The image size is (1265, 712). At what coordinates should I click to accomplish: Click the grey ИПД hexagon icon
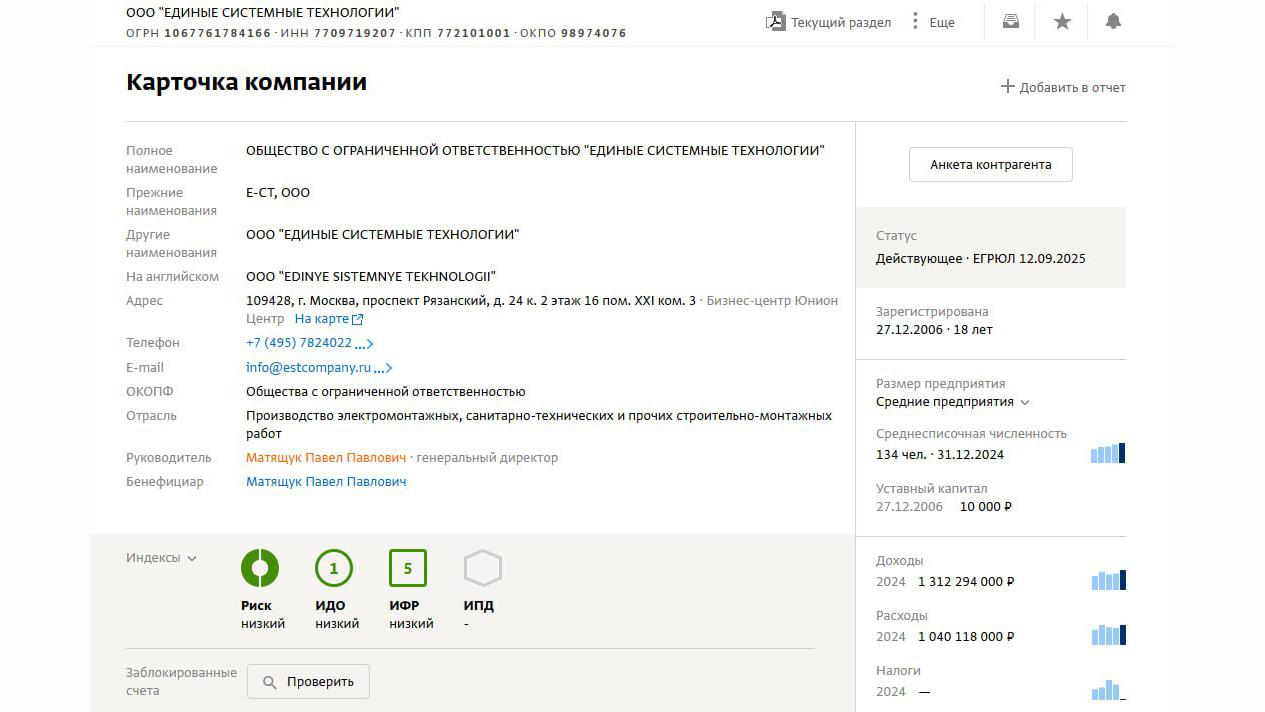point(482,569)
